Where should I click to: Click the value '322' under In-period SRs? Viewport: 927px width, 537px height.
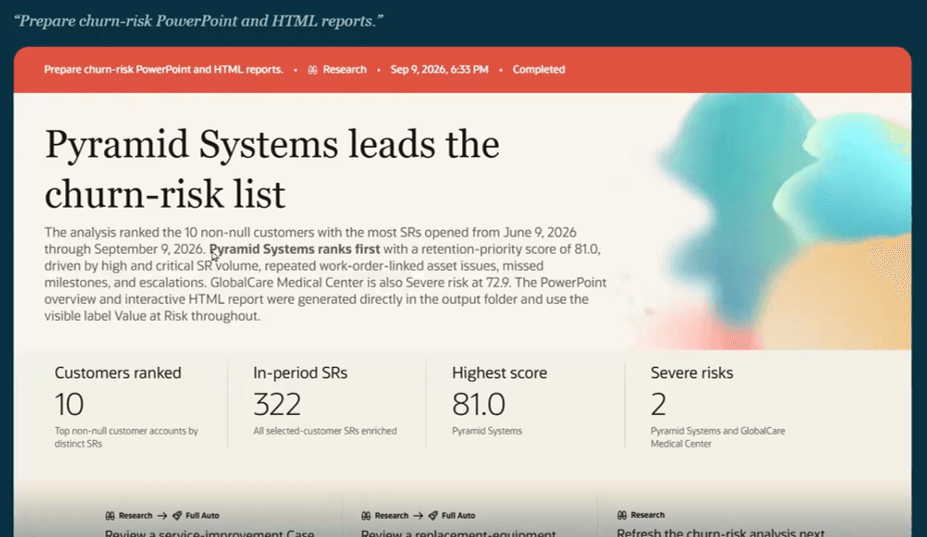tap(277, 405)
